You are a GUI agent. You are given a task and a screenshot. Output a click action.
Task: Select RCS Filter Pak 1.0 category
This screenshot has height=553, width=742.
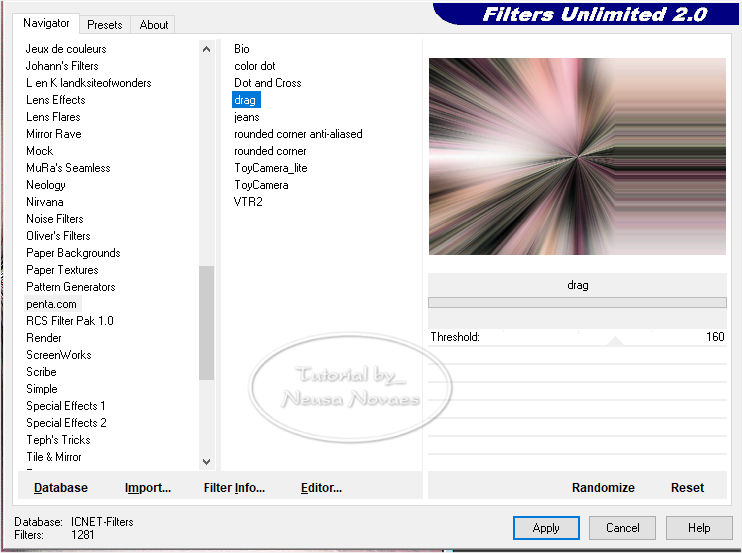tap(70, 321)
